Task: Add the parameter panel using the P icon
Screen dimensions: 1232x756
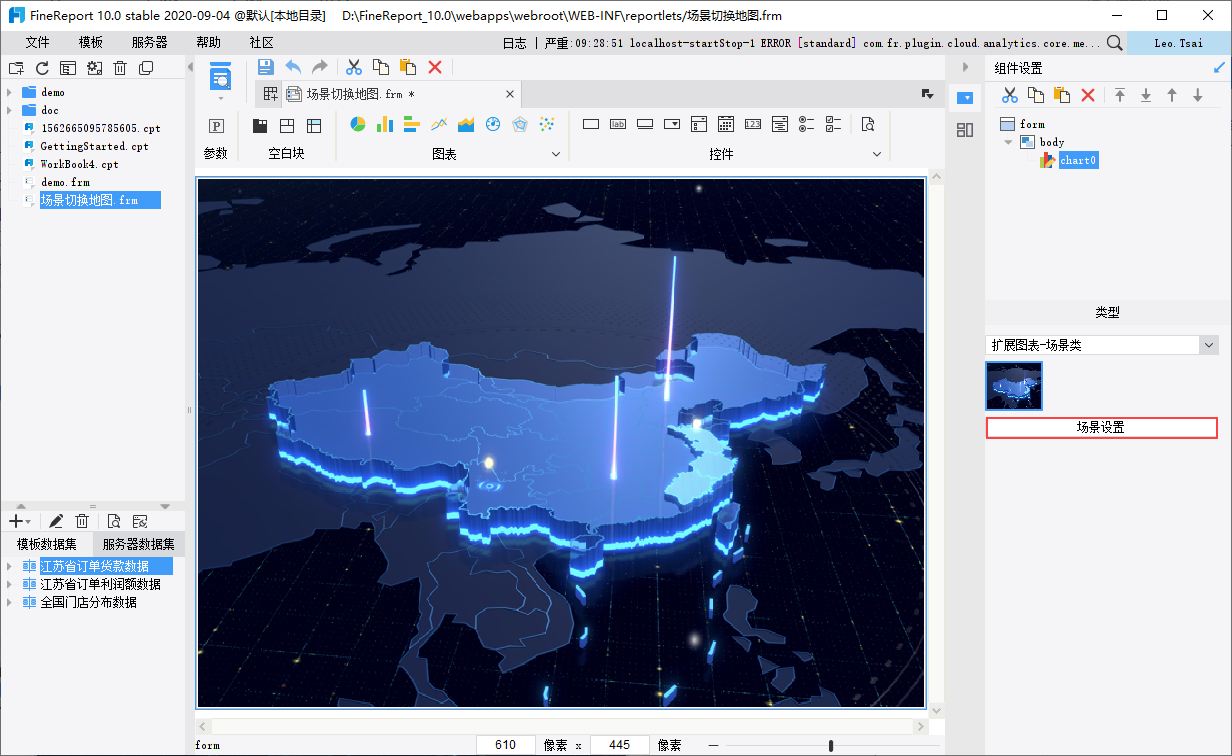Action: (215, 126)
